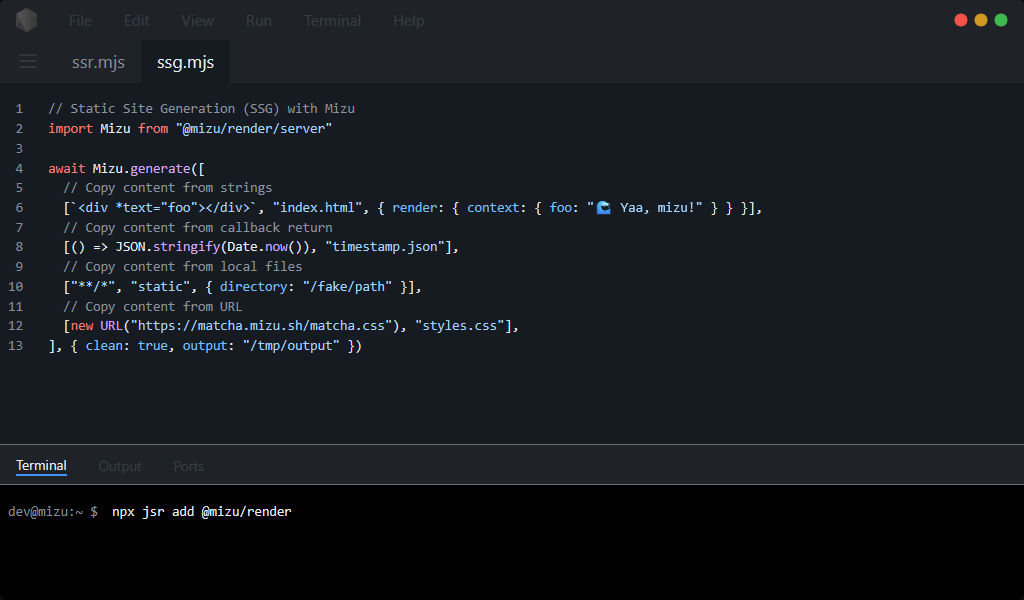Viewport: 1024px width, 600px height.
Task: Open the File menu
Action: (80, 21)
